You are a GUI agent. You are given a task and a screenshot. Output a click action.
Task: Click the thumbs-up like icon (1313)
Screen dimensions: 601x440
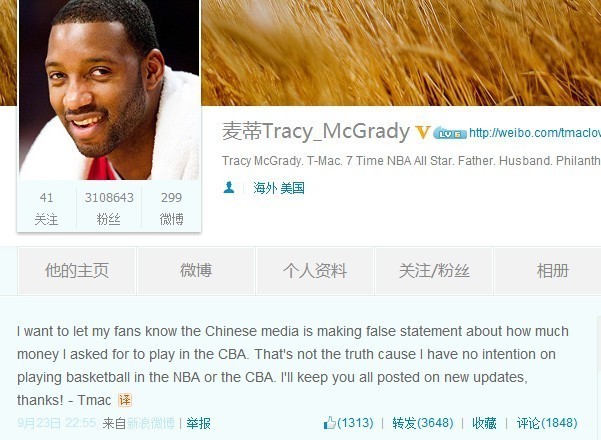[x=329, y=423]
